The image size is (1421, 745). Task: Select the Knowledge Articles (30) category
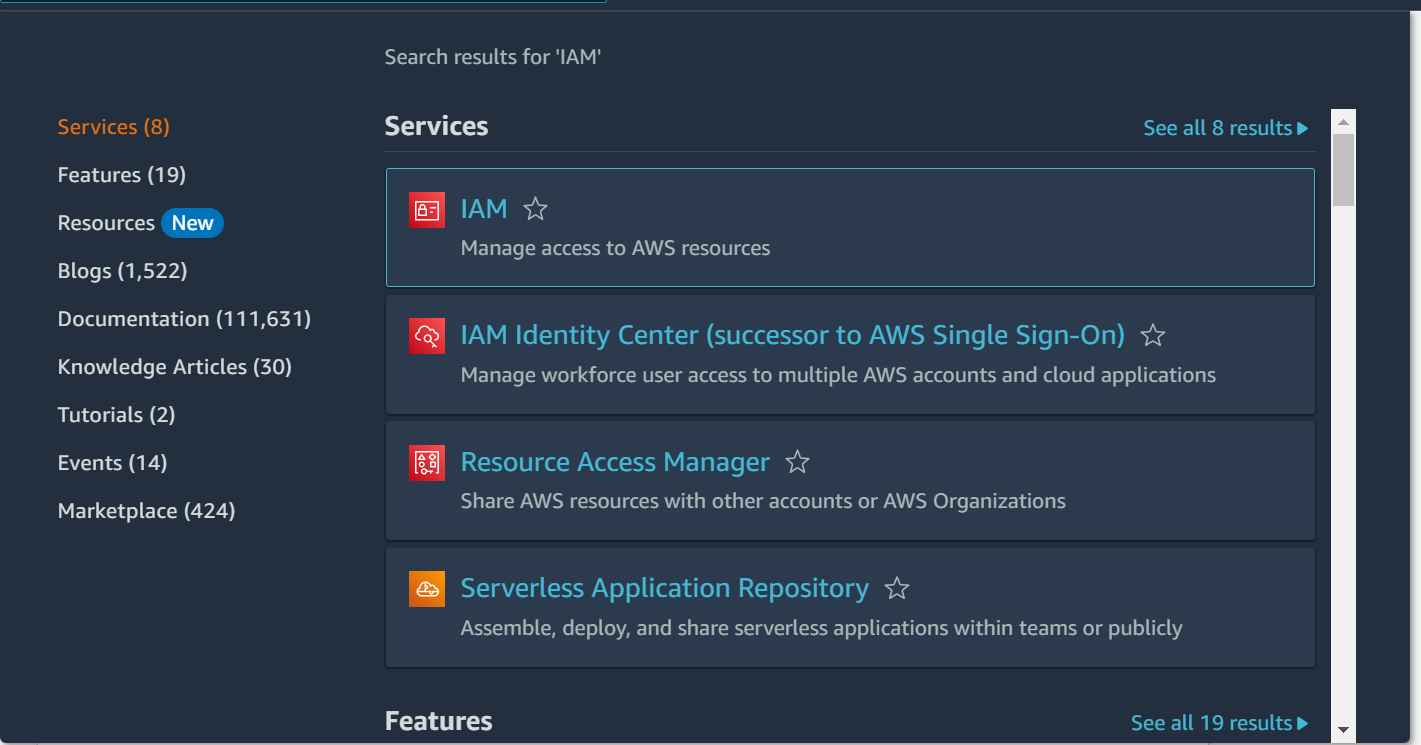coord(175,367)
